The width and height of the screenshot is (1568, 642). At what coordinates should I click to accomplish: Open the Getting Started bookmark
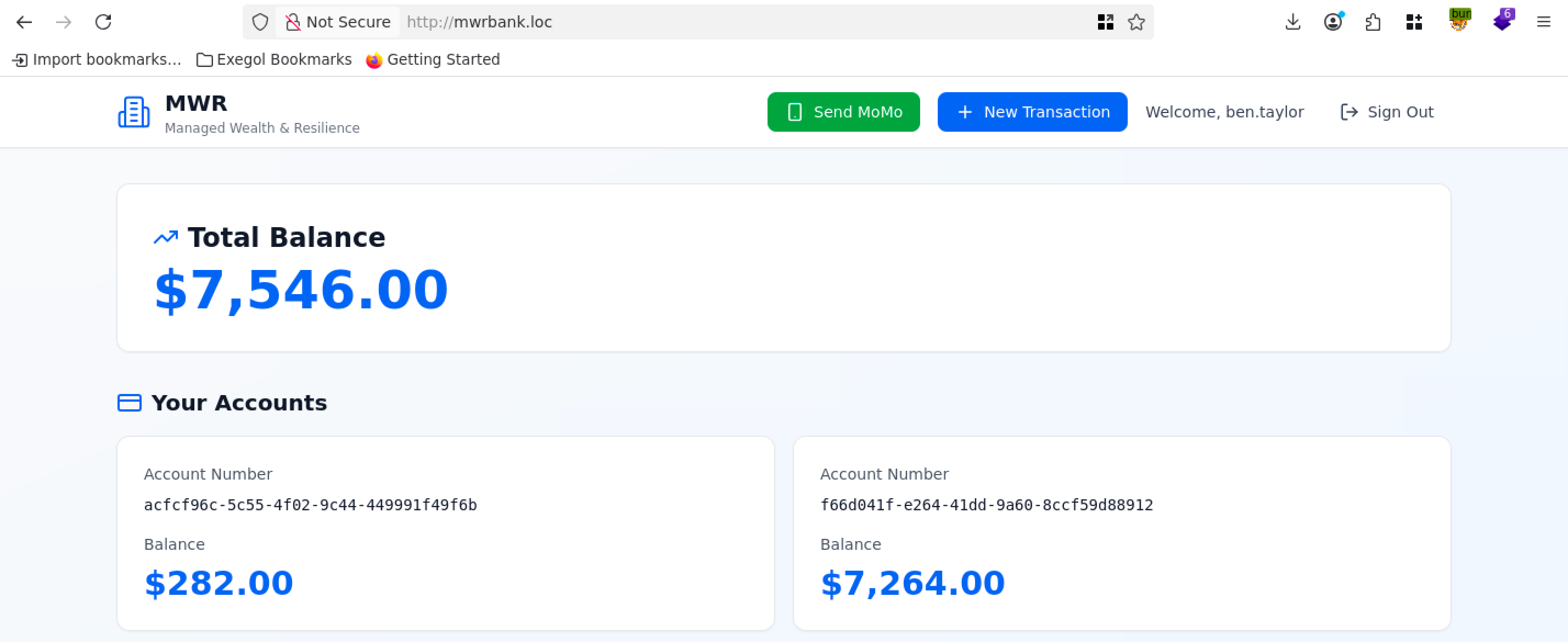pos(433,60)
